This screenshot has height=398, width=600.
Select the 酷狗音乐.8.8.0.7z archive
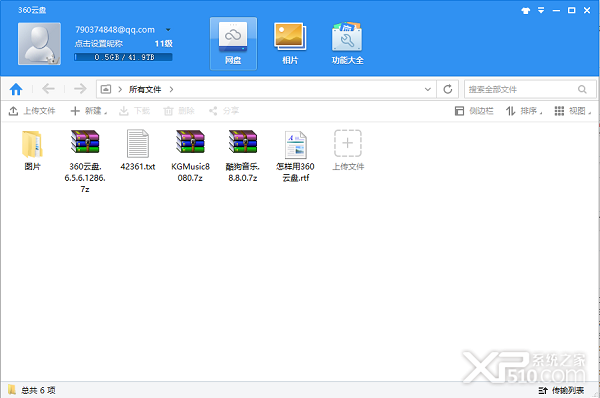pos(243,155)
